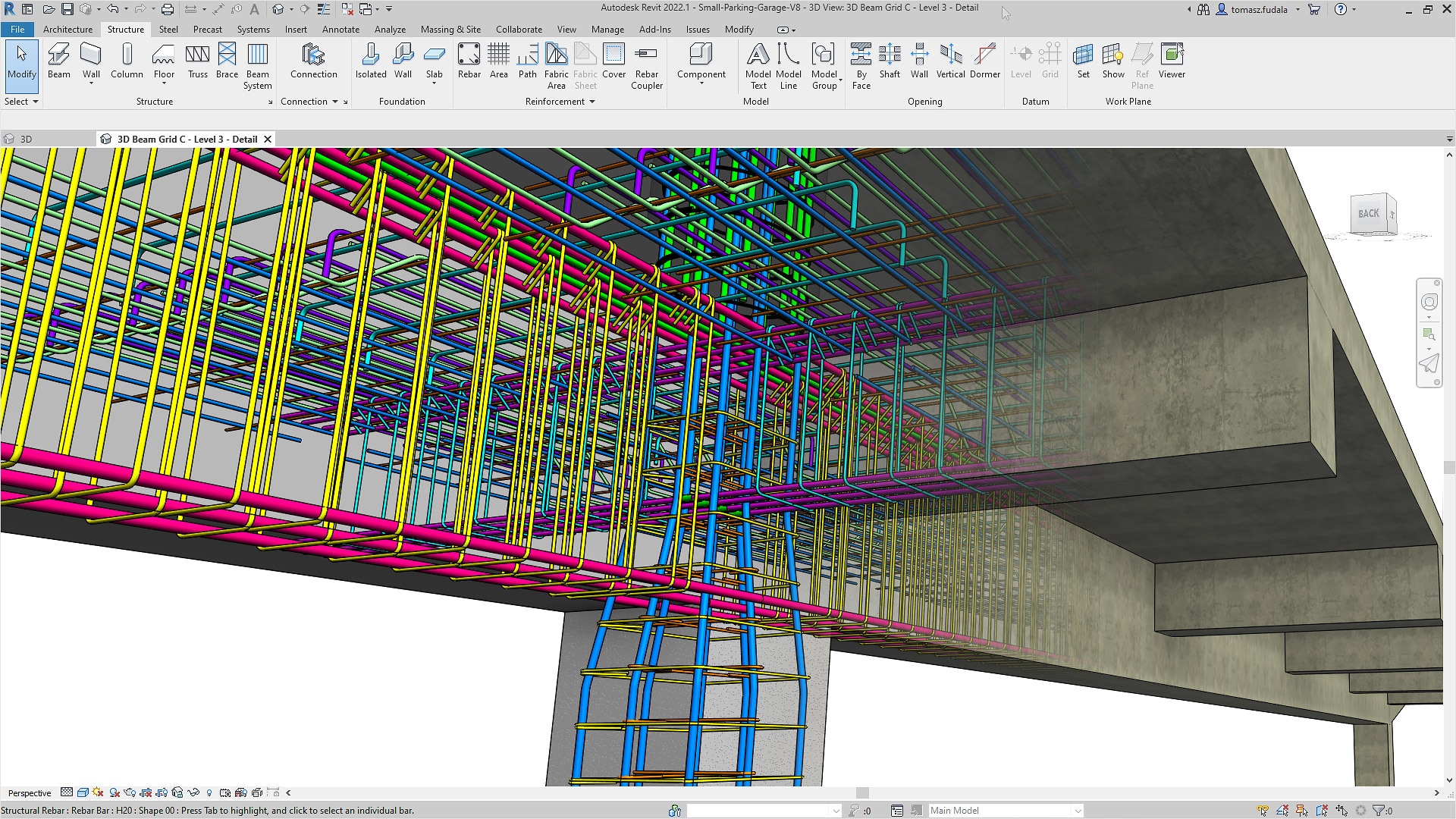Viewport: 1456px width, 819px height.
Task: Open the Shaft opening tool
Action: tap(890, 61)
